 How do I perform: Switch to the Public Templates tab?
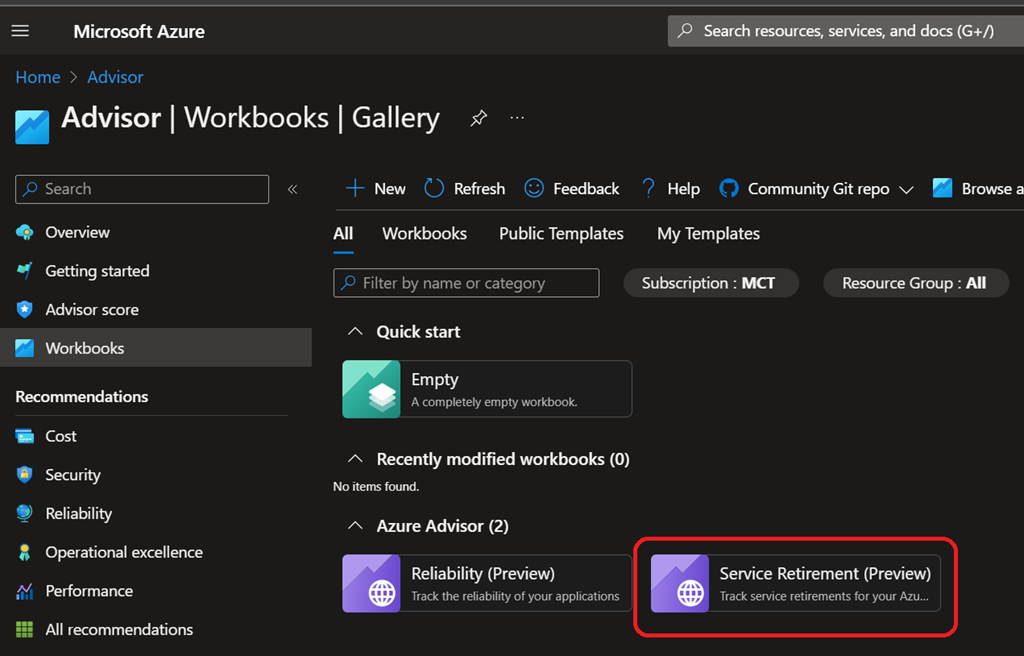tap(561, 233)
